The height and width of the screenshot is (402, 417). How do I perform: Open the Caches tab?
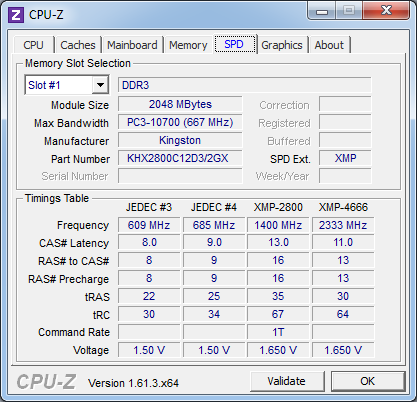(78, 45)
